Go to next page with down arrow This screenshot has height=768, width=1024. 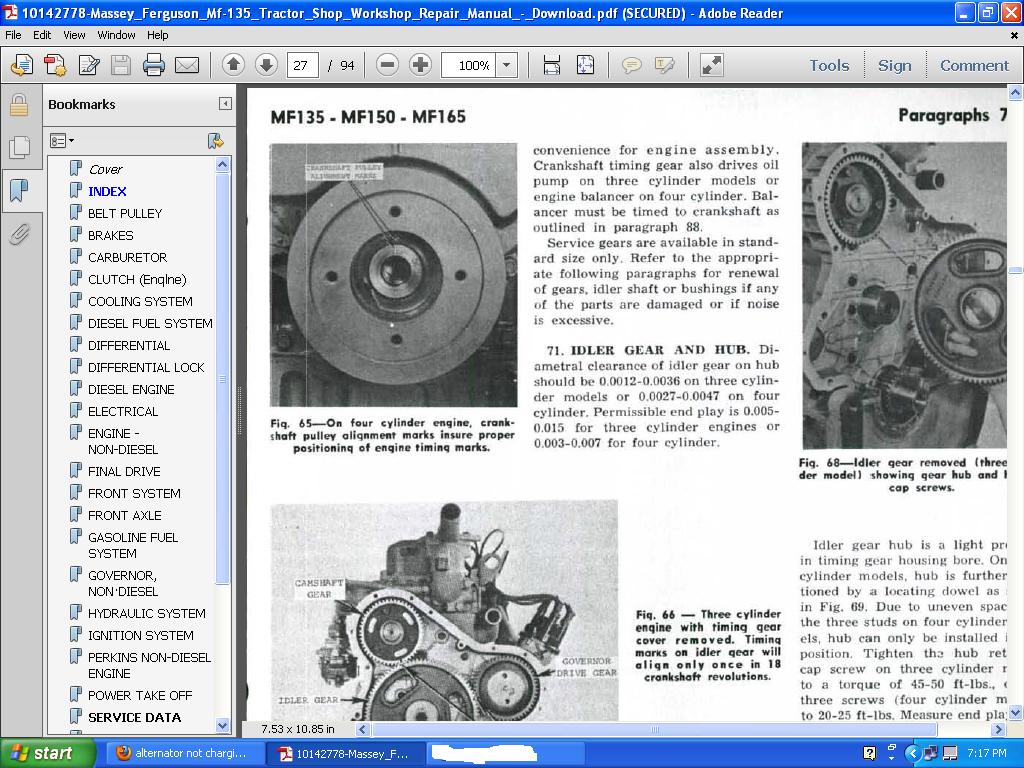click(266, 65)
